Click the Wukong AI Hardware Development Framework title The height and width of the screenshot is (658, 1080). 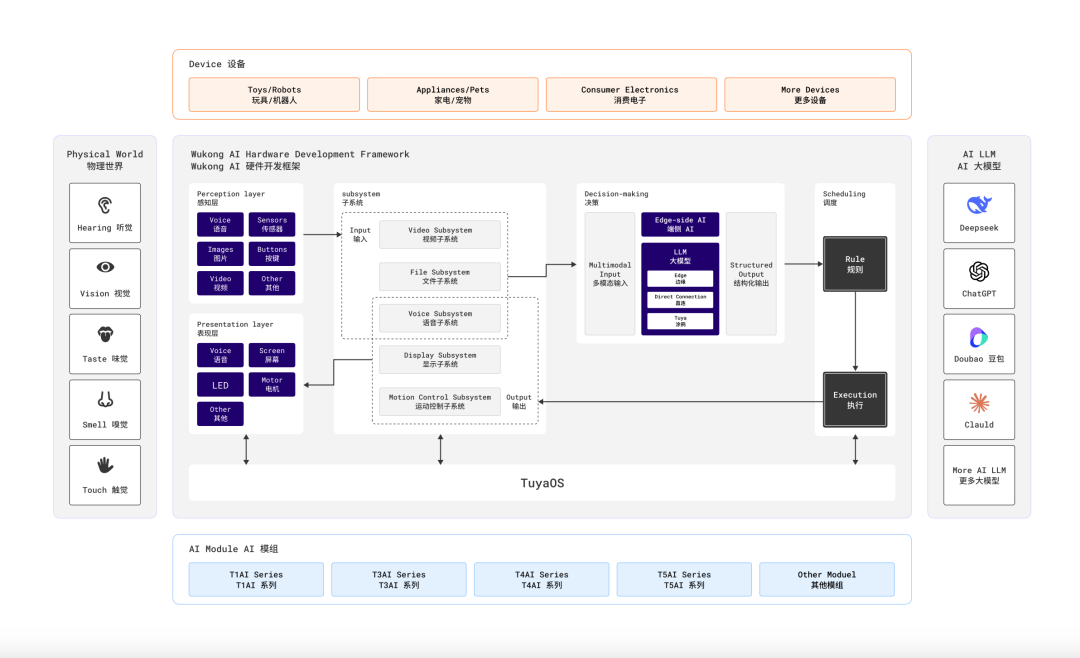click(x=300, y=160)
